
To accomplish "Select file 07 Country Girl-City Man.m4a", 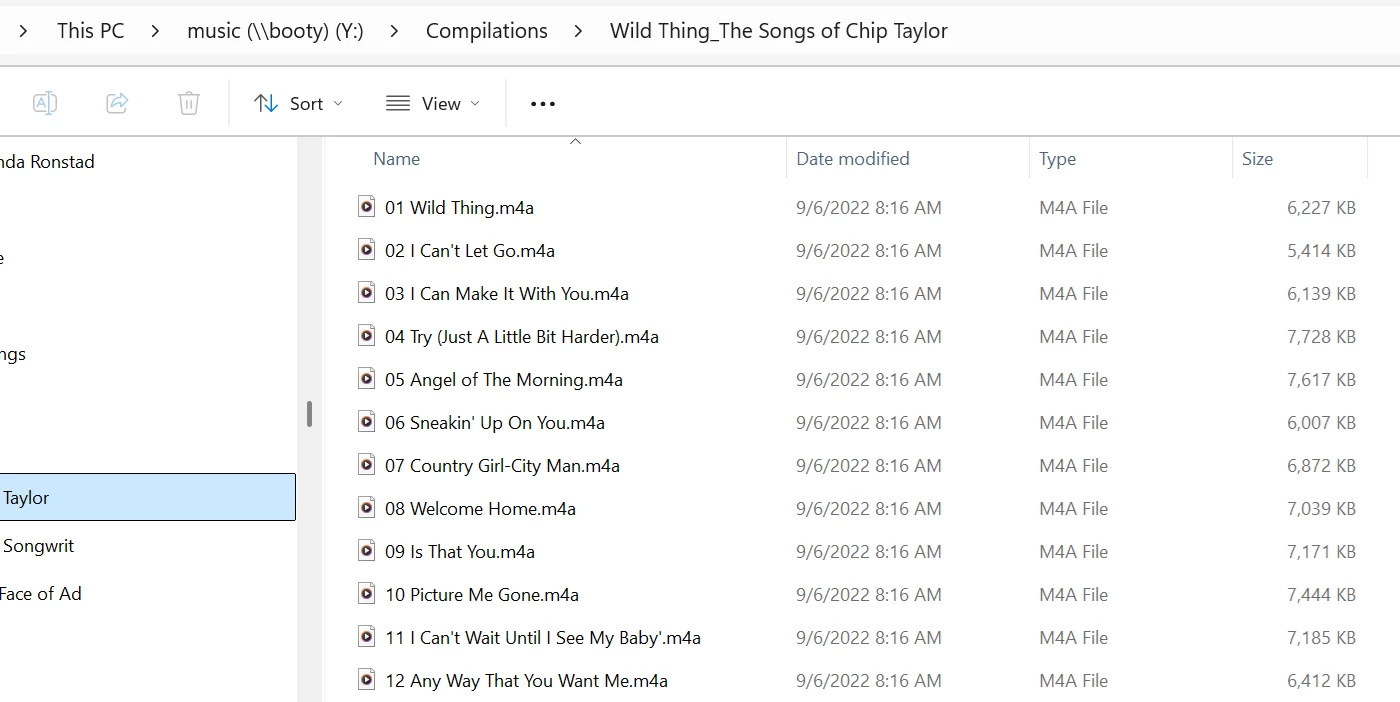I will [502, 465].
